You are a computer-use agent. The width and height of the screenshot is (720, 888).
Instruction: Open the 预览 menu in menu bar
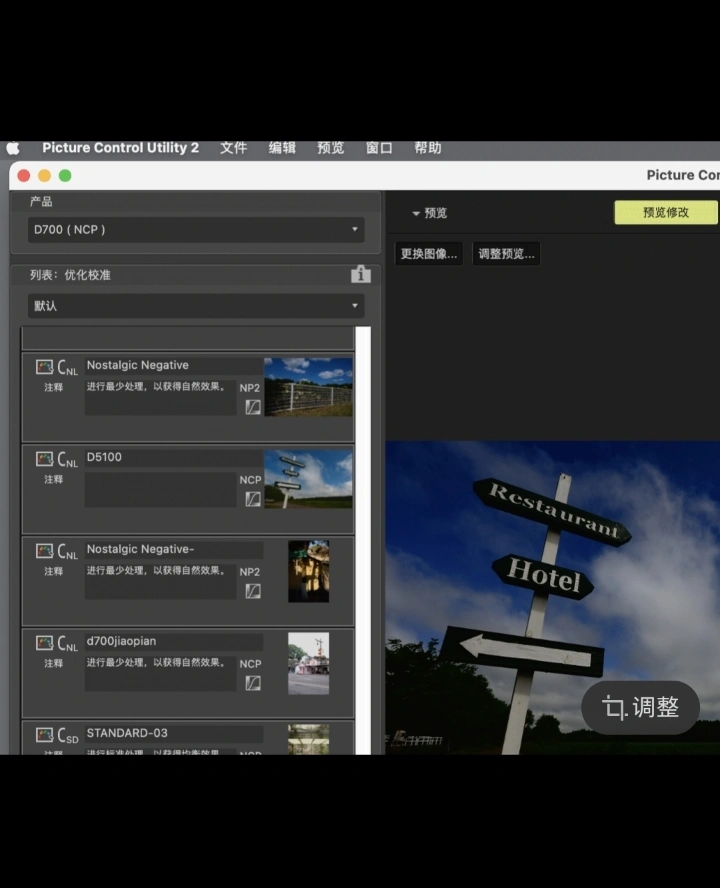pos(331,148)
